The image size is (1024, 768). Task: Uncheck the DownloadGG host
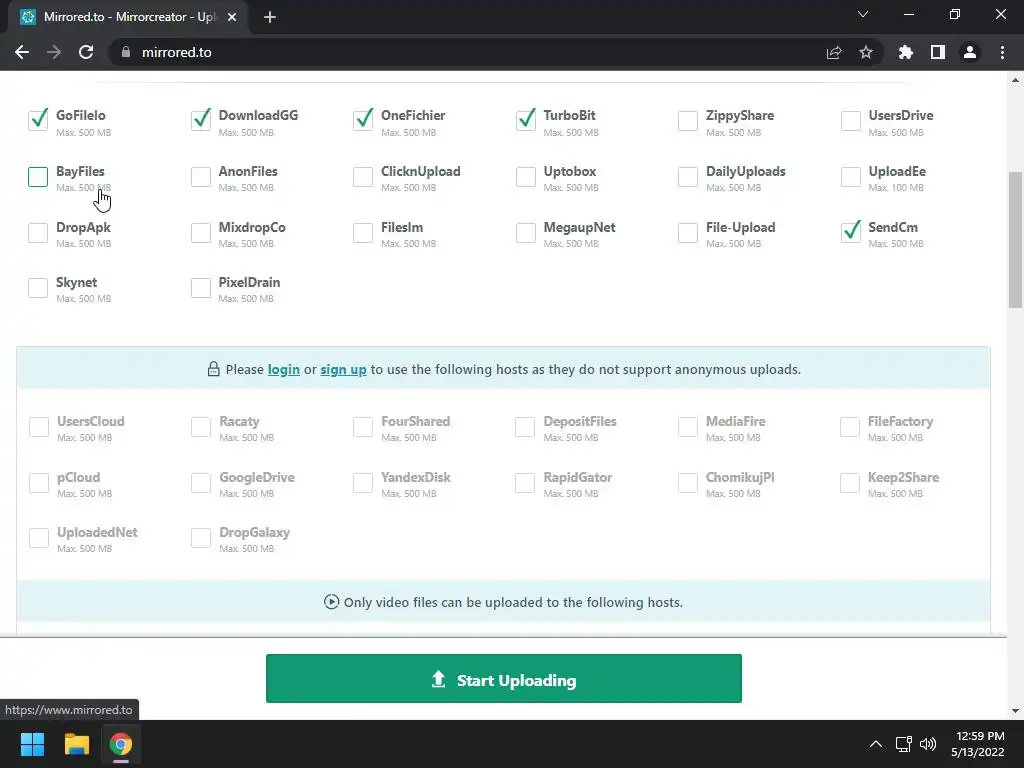click(200, 120)
